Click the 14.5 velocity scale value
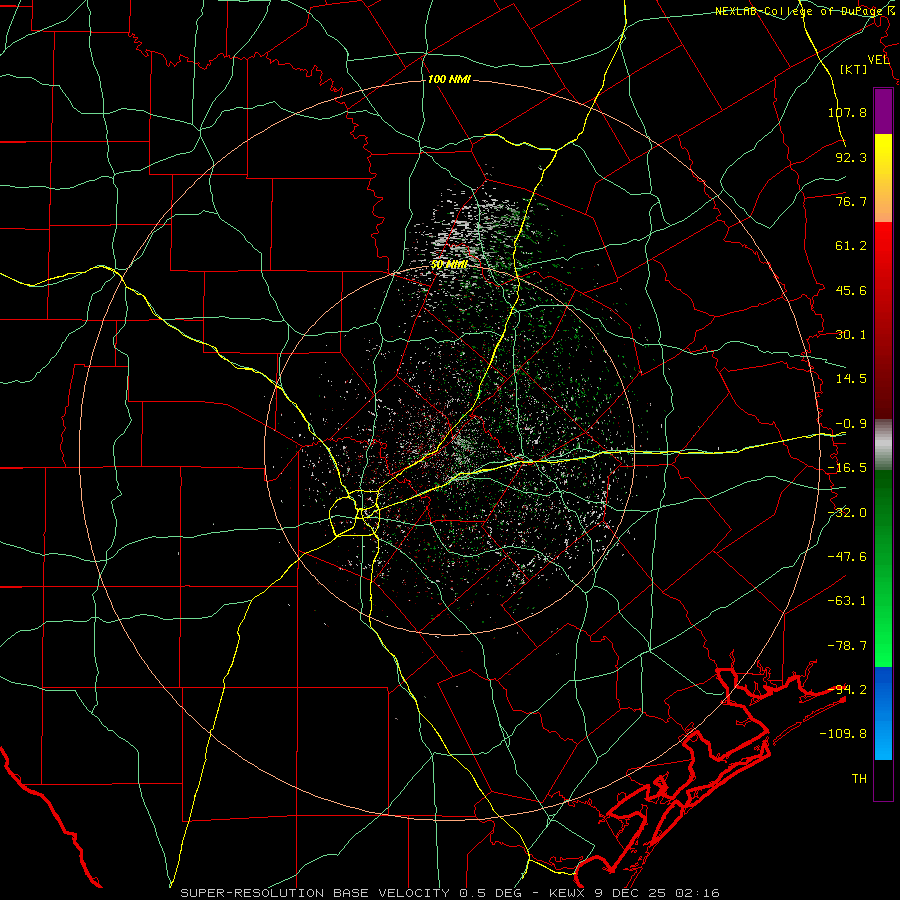Screen dimensions: 900x900 coord(851,379)
